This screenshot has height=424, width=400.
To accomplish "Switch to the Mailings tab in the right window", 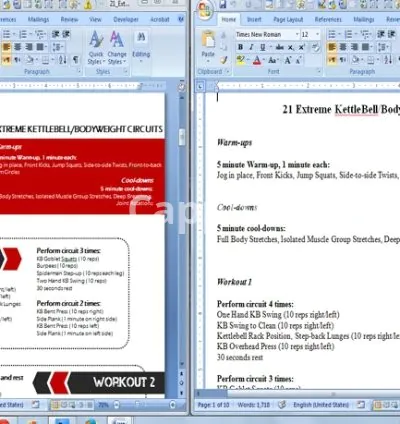I will tap(364, 20).
